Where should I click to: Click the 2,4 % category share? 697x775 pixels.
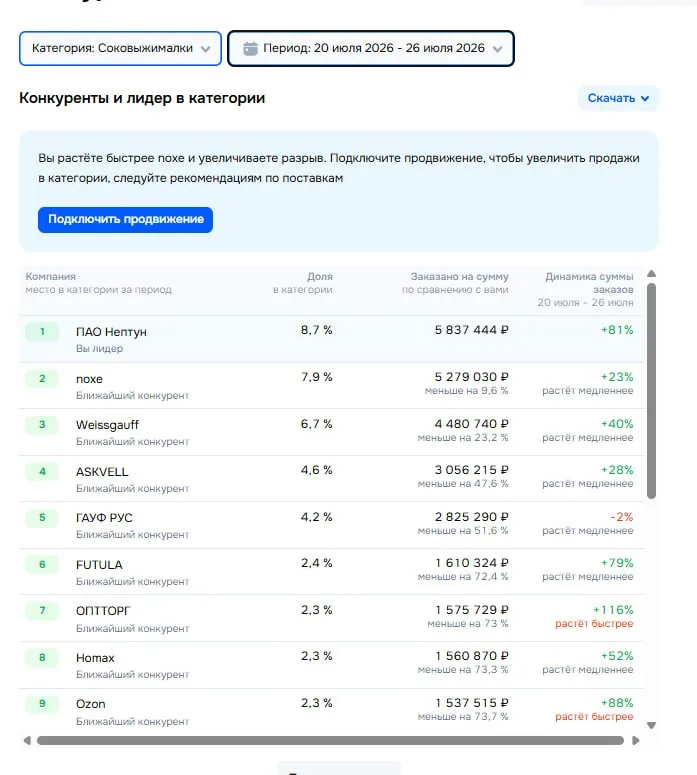coord(316,562)
